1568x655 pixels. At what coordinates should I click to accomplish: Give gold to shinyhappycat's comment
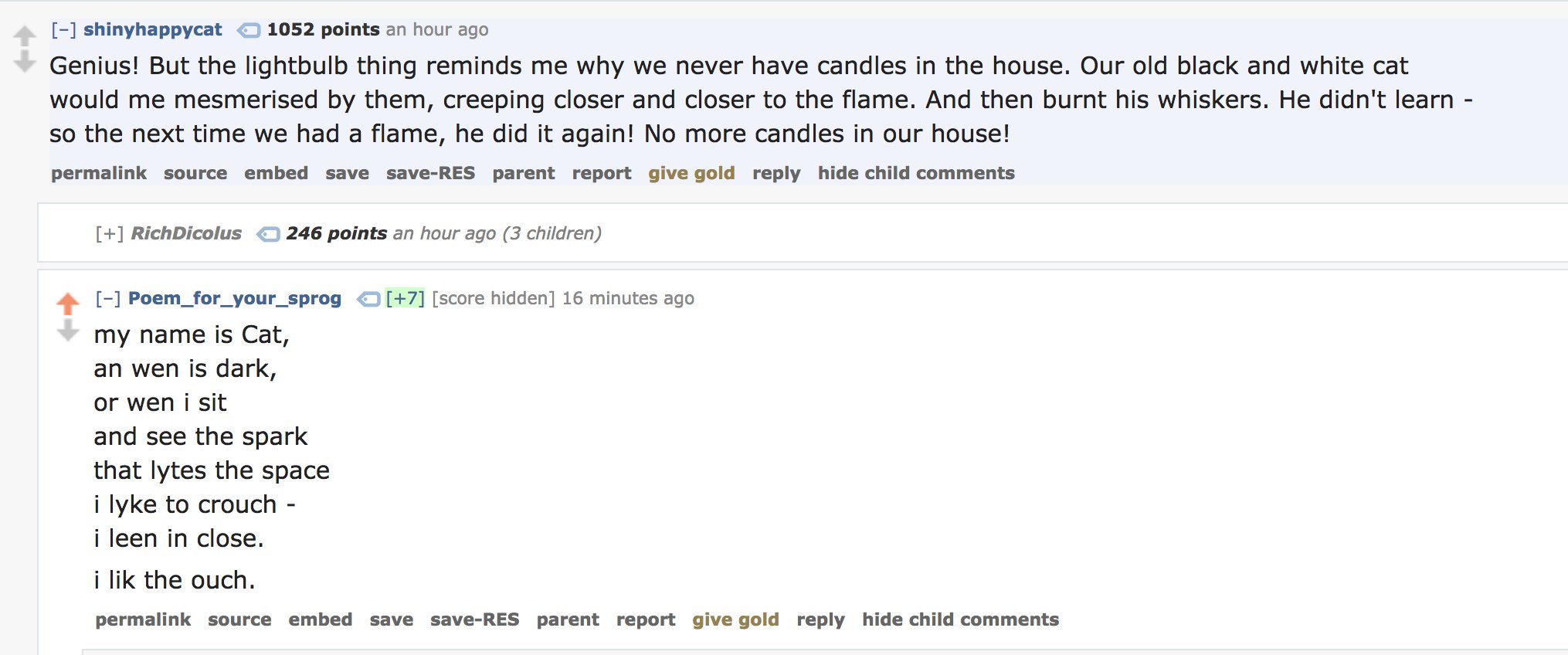click(x=691, y=173)
